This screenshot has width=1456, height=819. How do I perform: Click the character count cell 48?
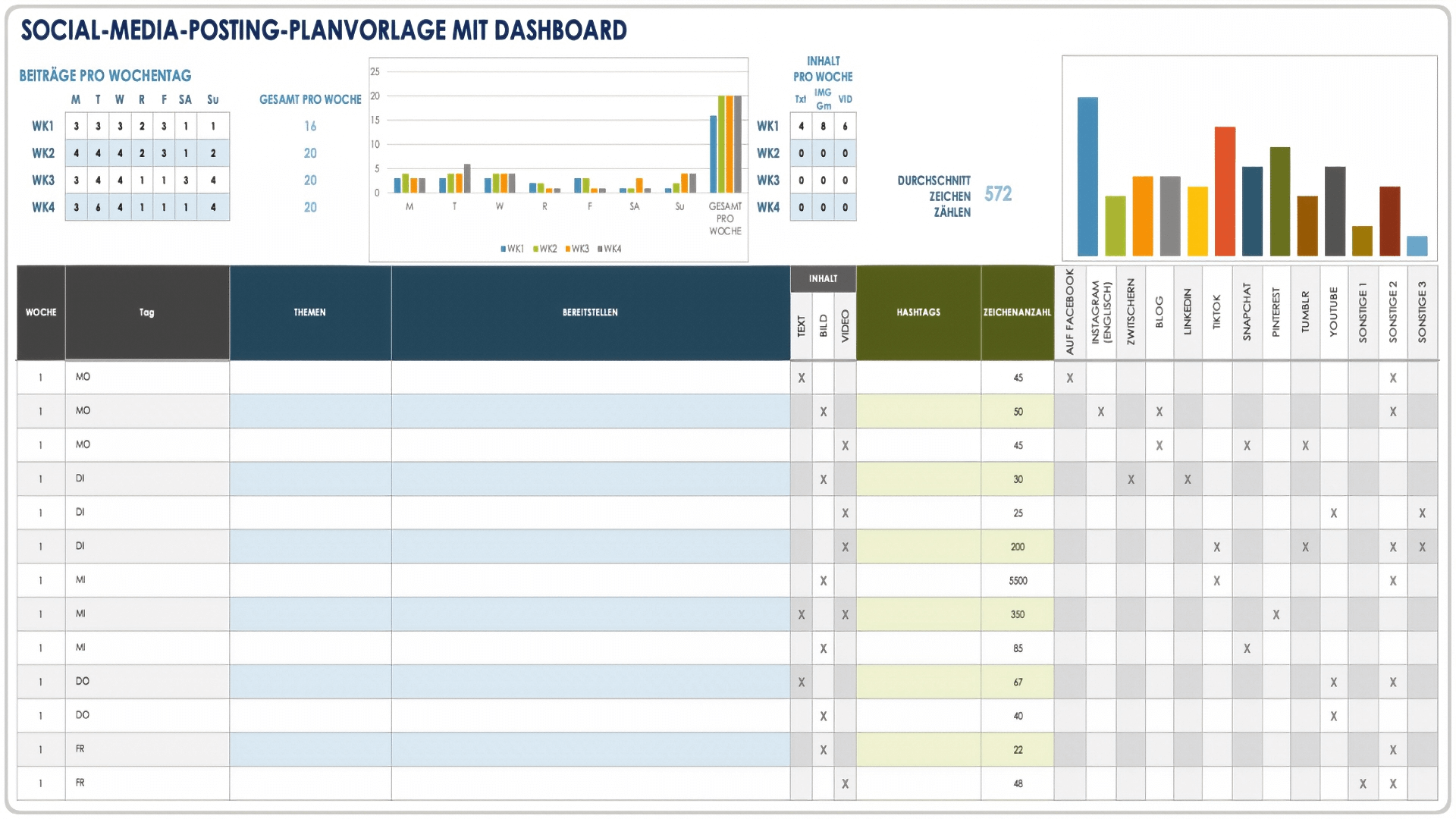tap(1018, 784)
